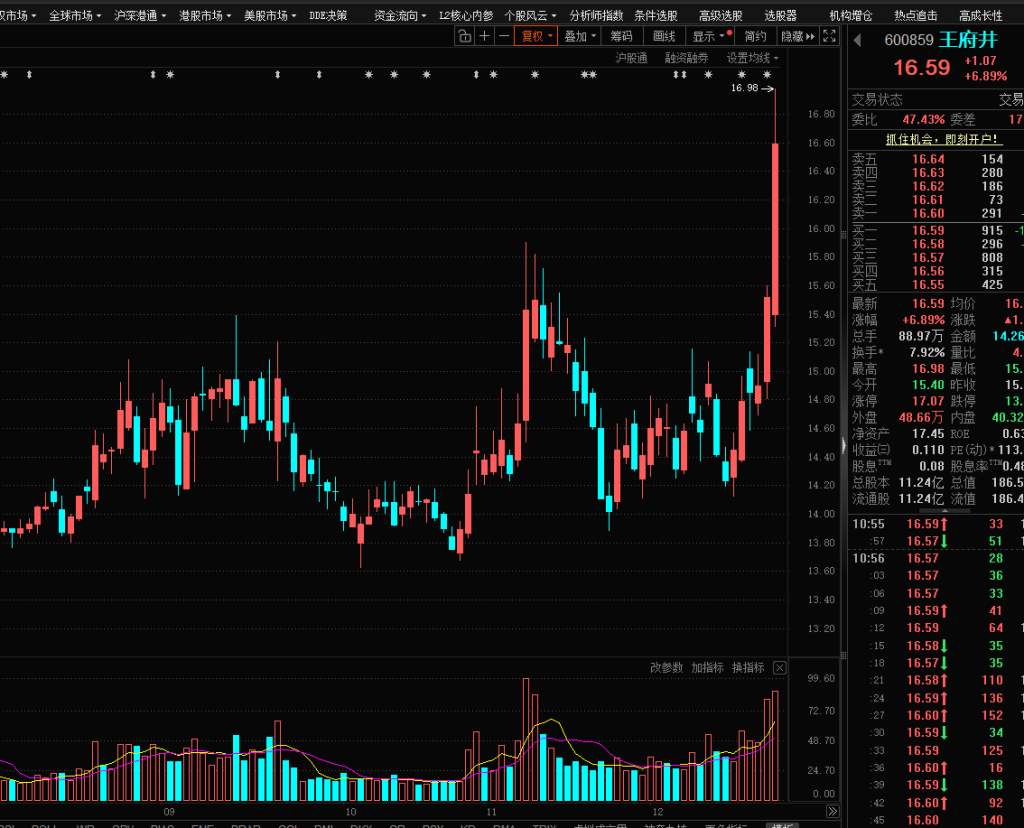1024x828 pixels.
Task: Click left arrow beside stock code 600859
Action: coord(857,40)
